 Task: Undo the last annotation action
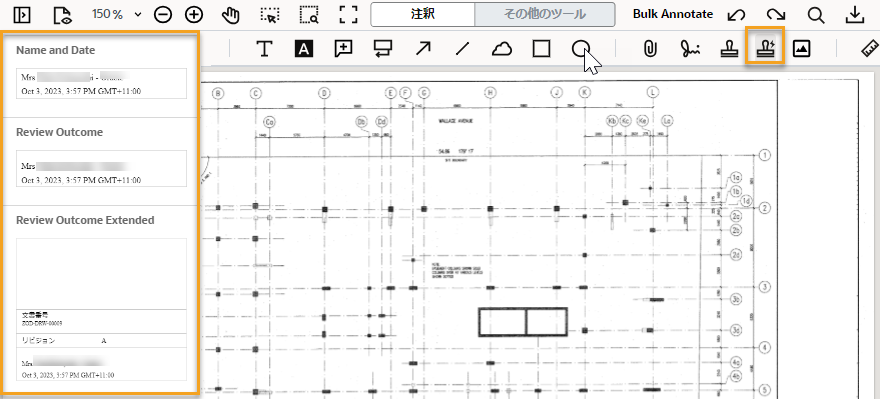coord(736,15)
